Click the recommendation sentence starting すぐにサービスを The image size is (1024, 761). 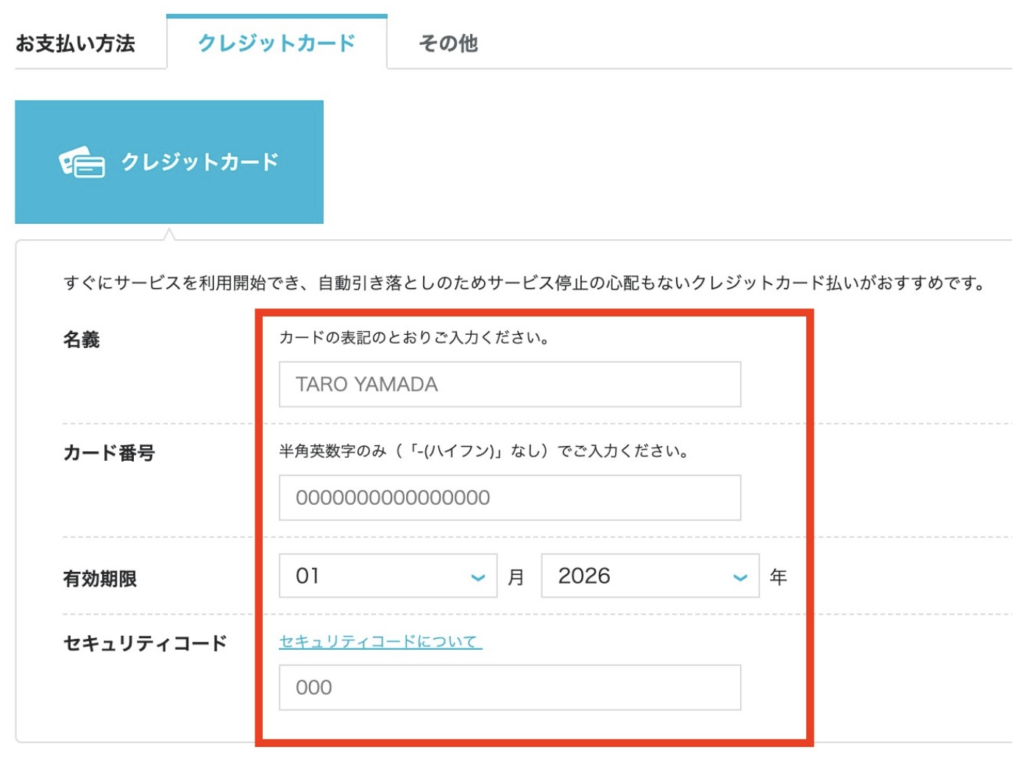(x=524, y=283)
